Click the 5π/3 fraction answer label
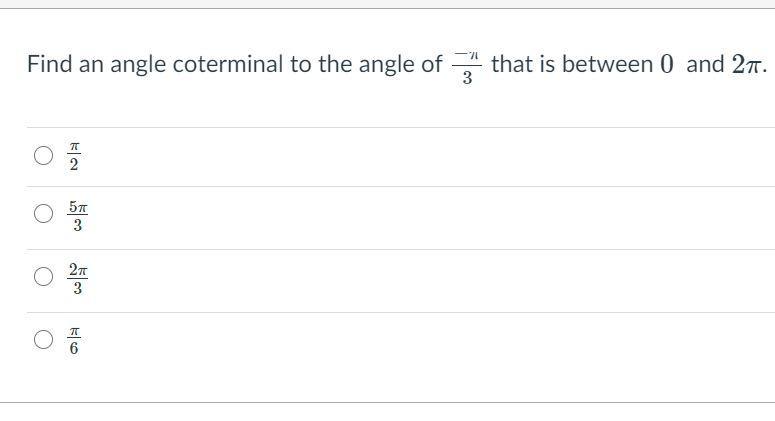Screen dimensions: 775x421 (x=78, y=215)
